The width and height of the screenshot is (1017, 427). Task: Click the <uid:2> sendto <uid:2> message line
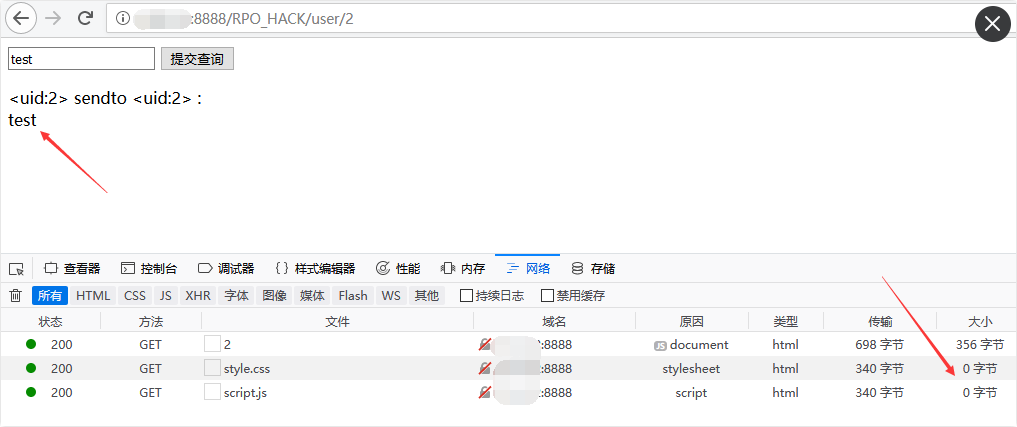(105, 99)
